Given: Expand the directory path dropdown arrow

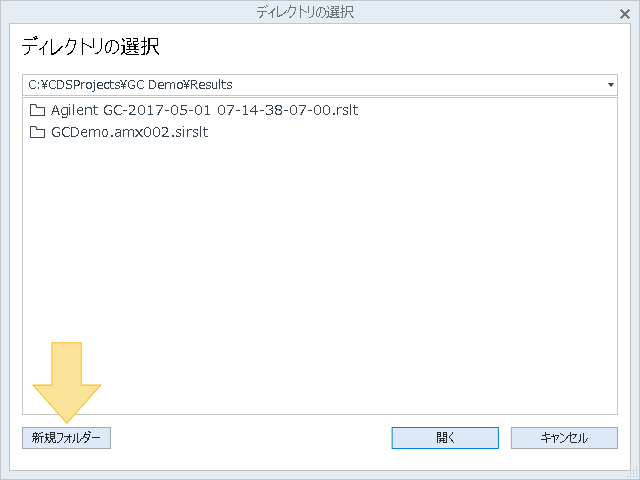Looking at the screenshot, I should [x=611, y=85].
